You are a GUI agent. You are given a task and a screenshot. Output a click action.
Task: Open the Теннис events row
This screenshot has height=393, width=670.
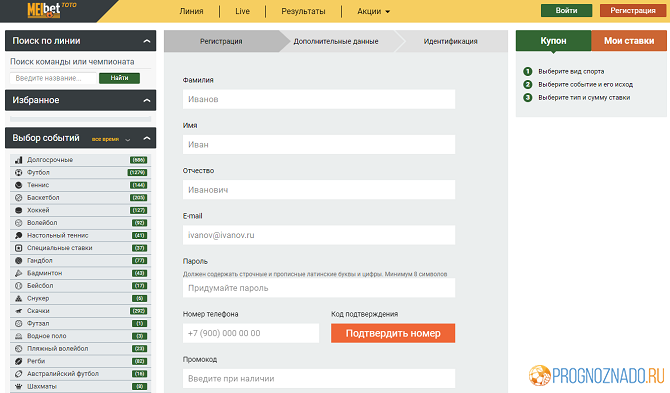[x=80, y=185]
